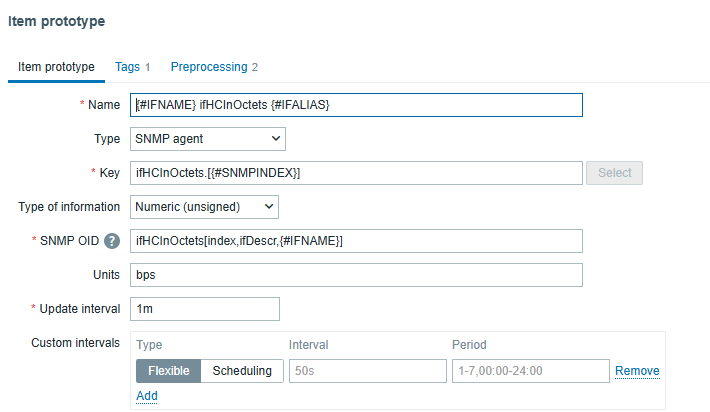Viewport: 710px width, 412px height.
Task: Click the Select button beside Key
Action: [614, 173]
